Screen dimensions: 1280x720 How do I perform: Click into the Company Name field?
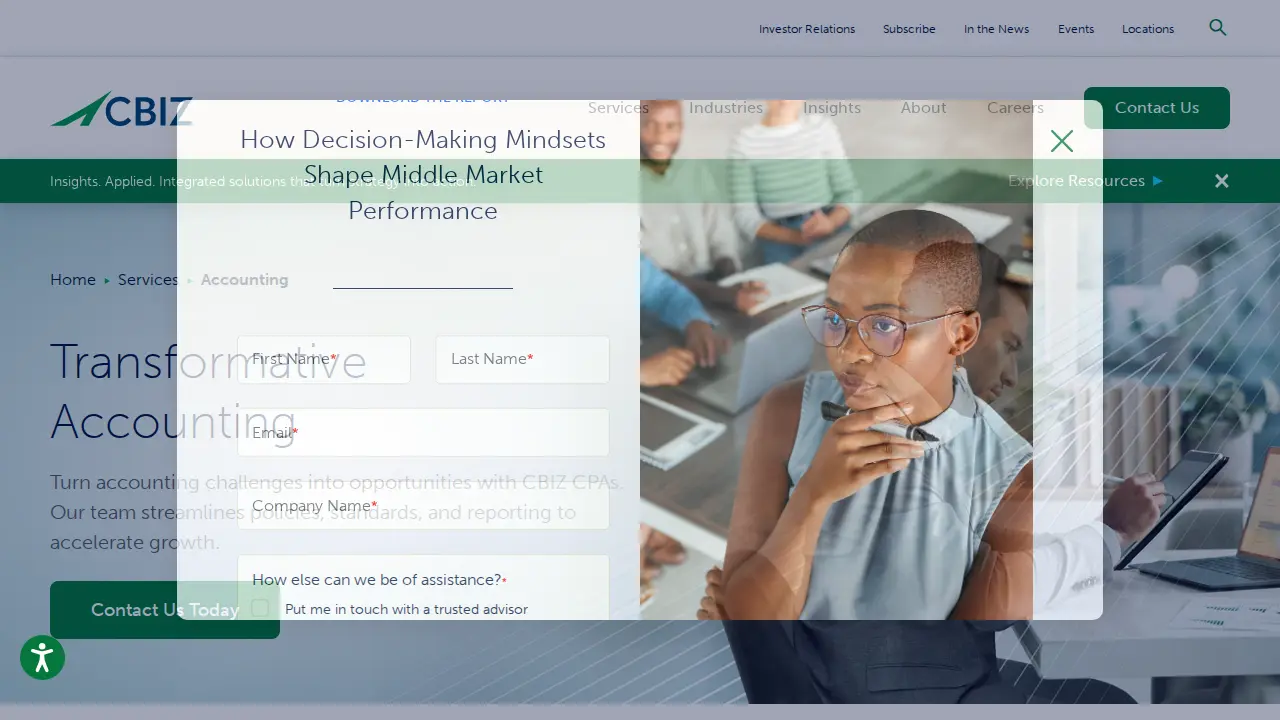[423, 506]
